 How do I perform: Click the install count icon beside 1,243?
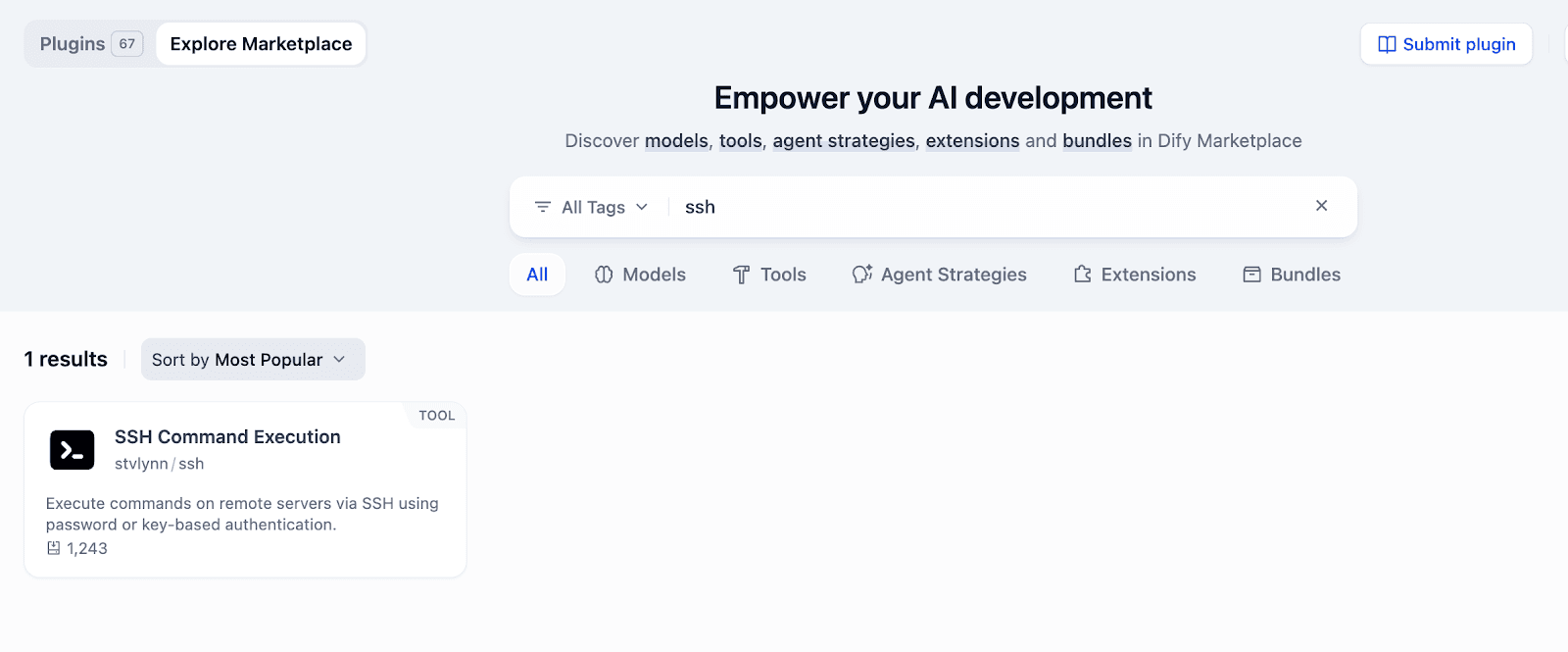[x=54, y=548]
